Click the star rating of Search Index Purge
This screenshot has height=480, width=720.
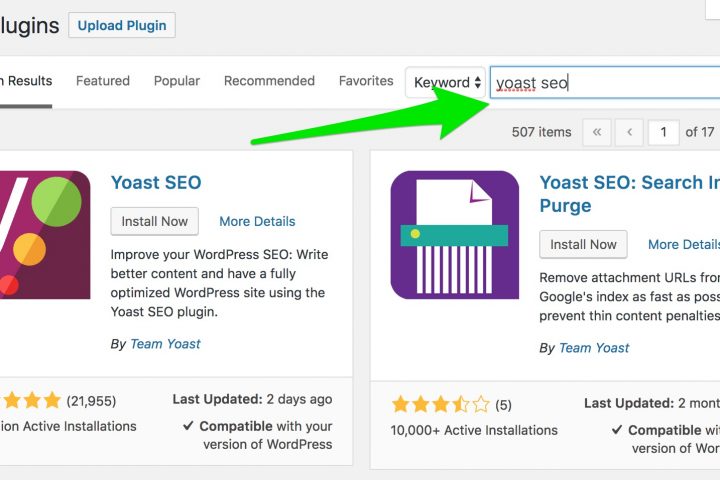pyautogui.click(x=441, y=405)
